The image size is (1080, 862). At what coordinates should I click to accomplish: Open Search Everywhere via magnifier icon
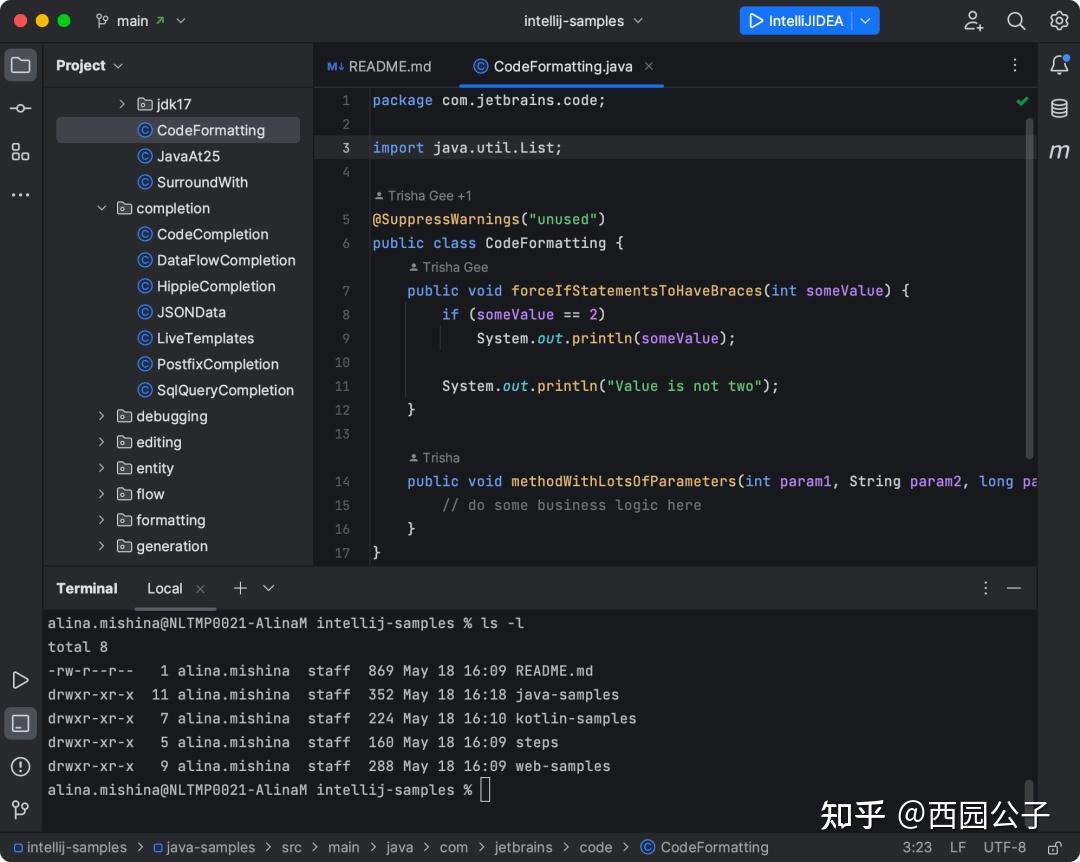tap(1016, 20)
